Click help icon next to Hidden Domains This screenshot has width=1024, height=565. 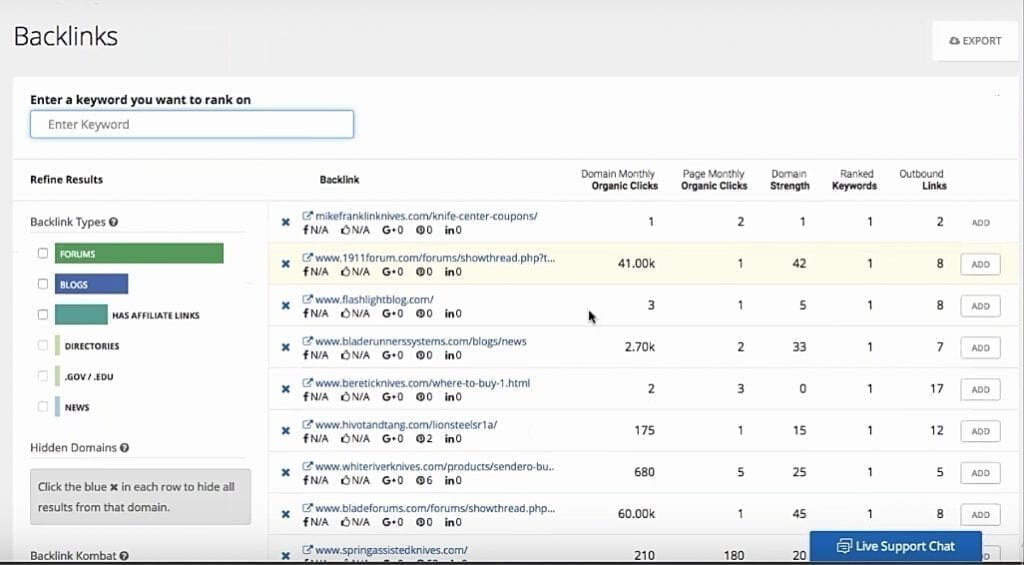click(x=124, y=448)
